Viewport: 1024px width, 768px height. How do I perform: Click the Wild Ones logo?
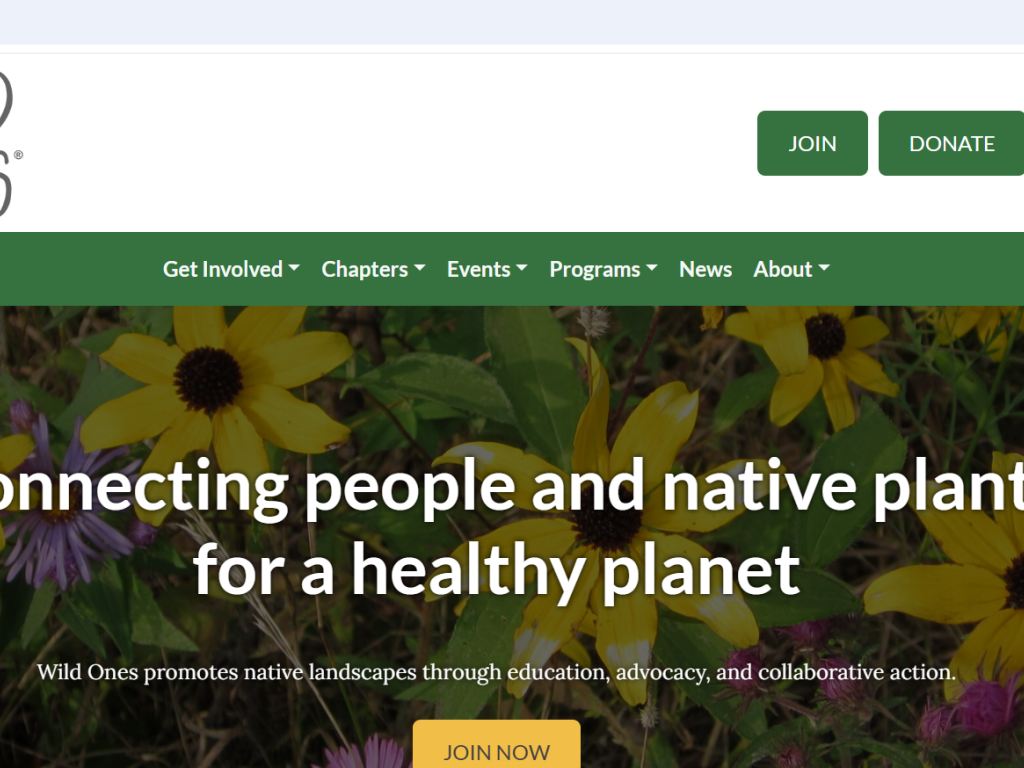coord(9,144)
